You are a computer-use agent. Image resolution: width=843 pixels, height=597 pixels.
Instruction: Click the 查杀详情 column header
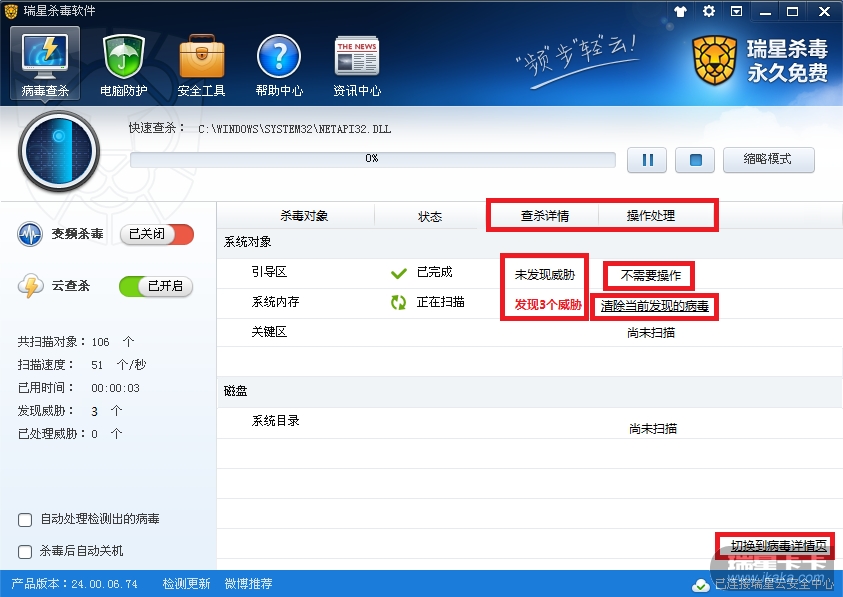click(x=545, y=216)
